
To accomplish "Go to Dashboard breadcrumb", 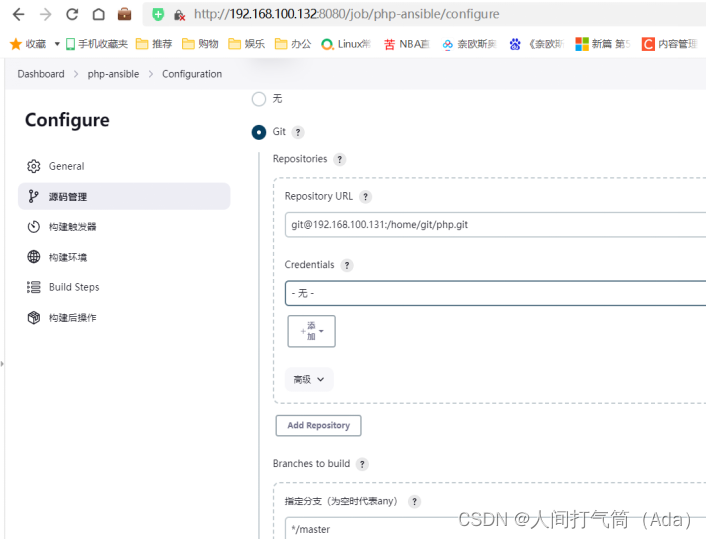I will [41, 74].
